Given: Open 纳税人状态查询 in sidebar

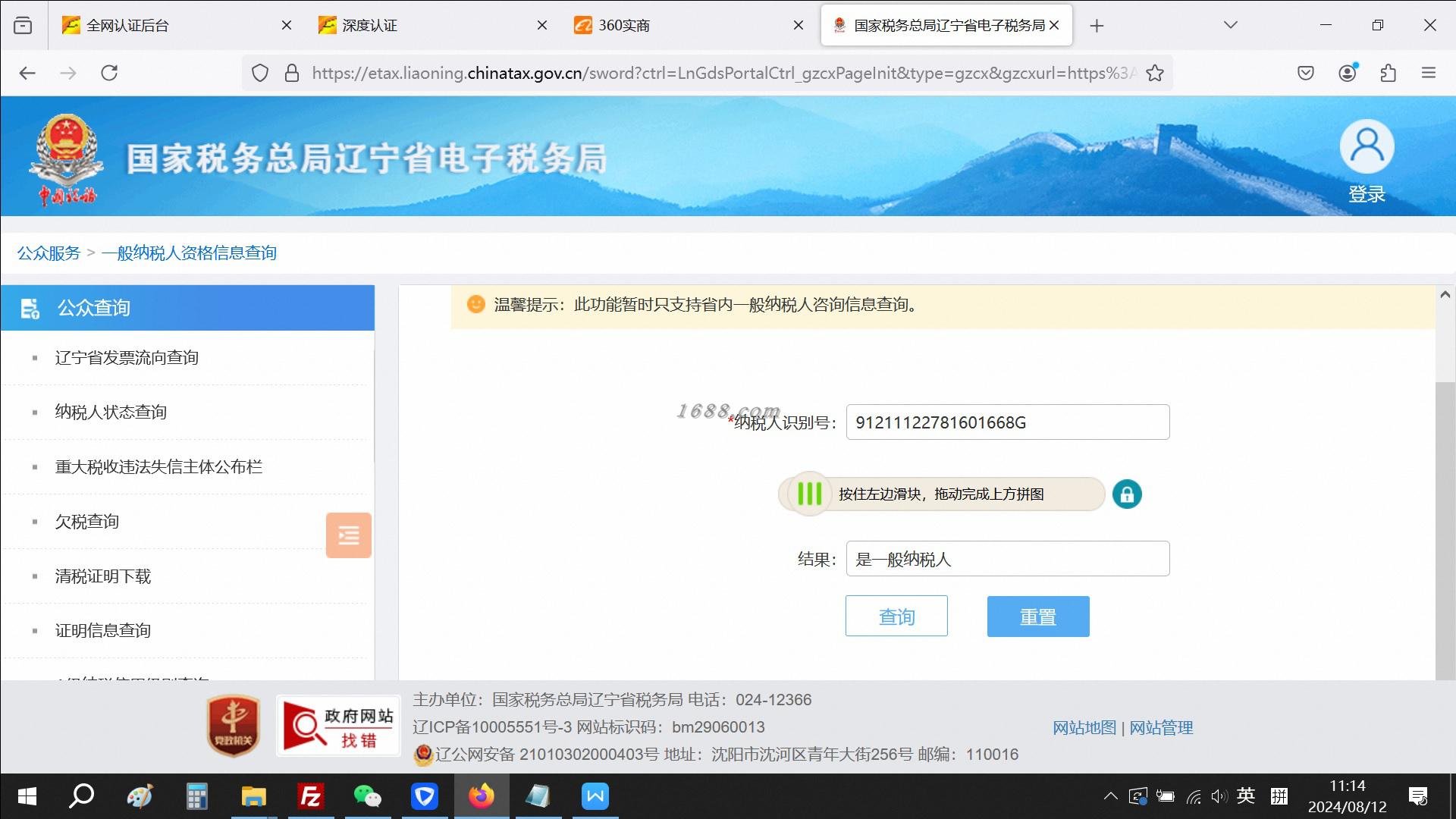Looking at the screenshot, I should [111, 413].
